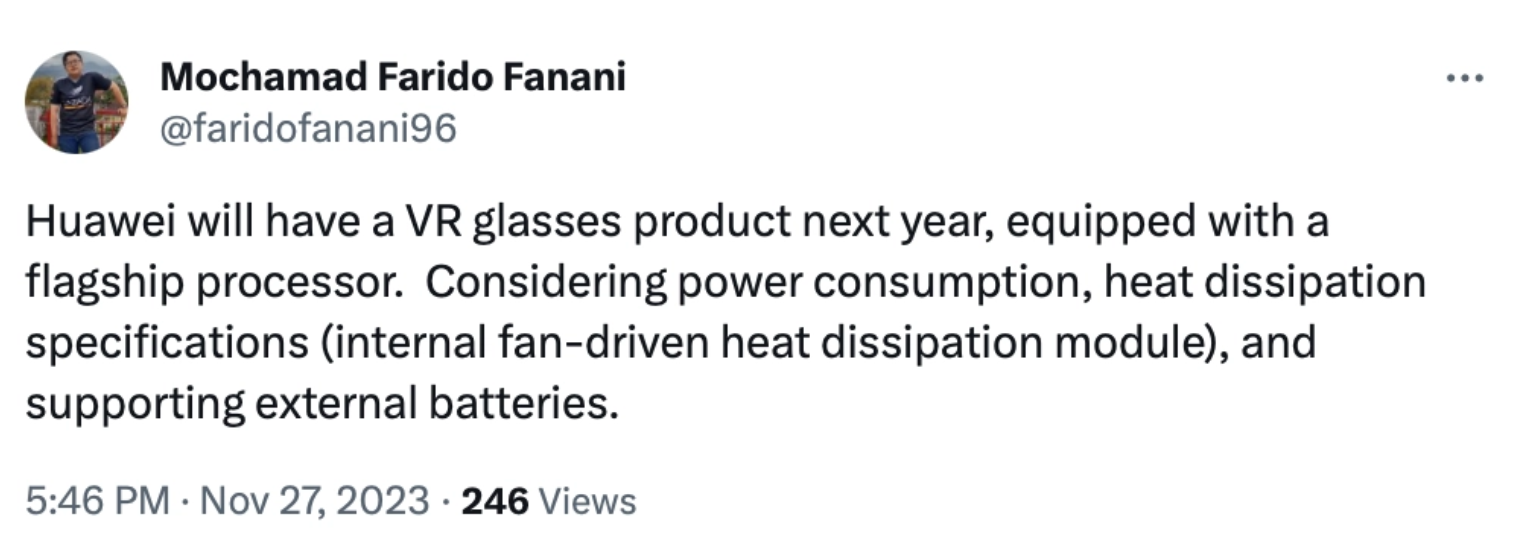Image resolution: width=1513 pixels, height=543 pixels.
Task: Click the words heat dissipation module
Action: (964, 345)
